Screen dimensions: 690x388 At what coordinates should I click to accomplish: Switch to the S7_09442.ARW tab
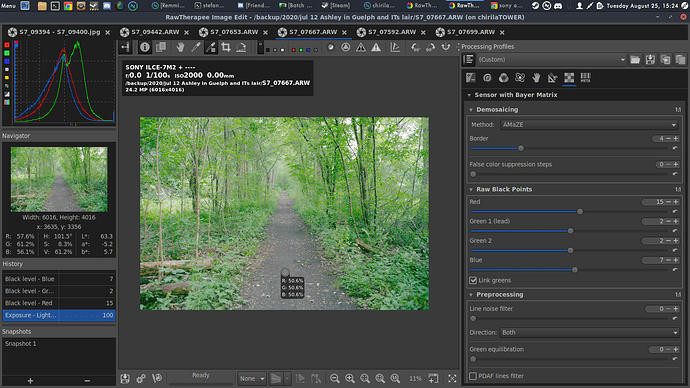(155, 32)
